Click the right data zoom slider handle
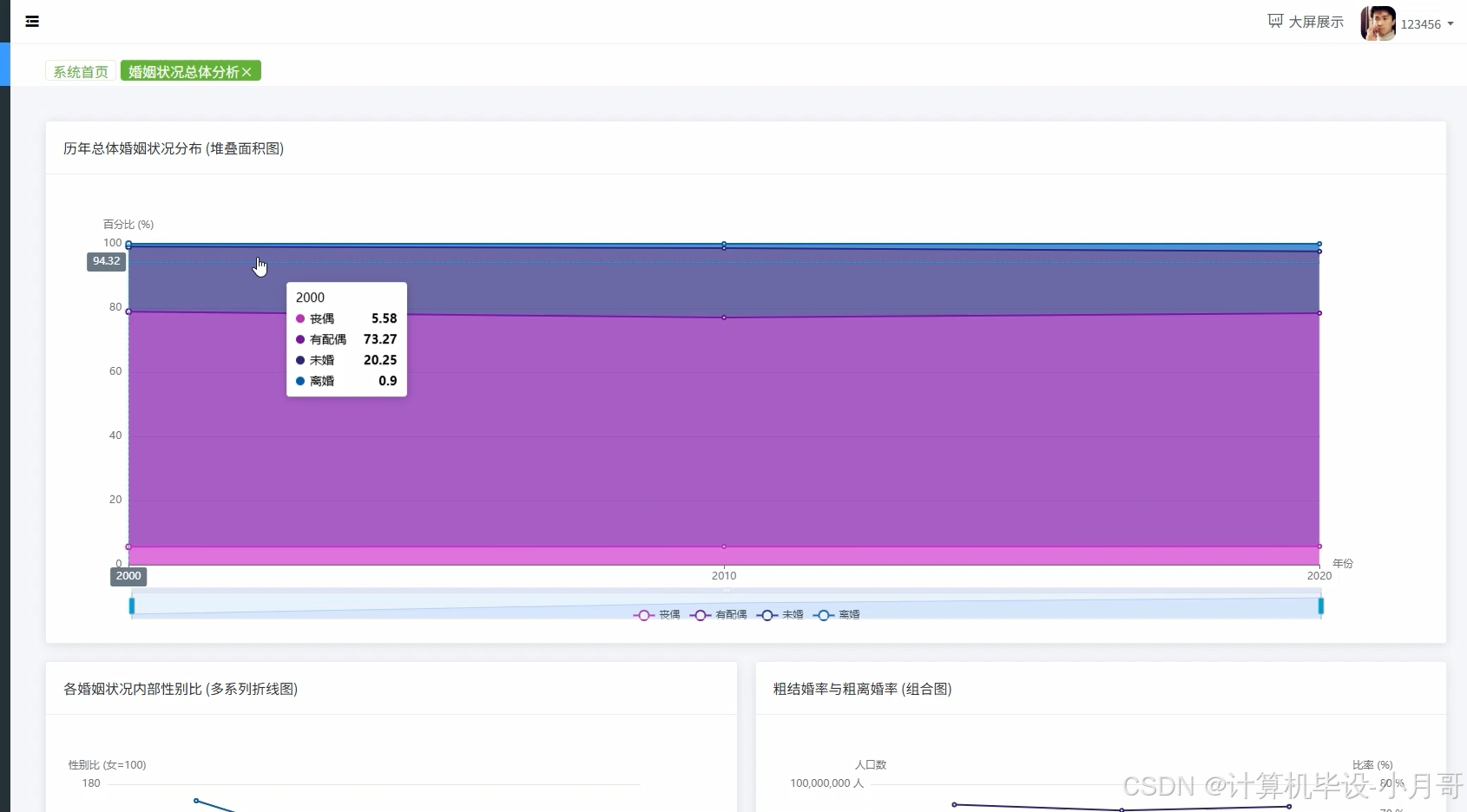 pos(1320,606)
